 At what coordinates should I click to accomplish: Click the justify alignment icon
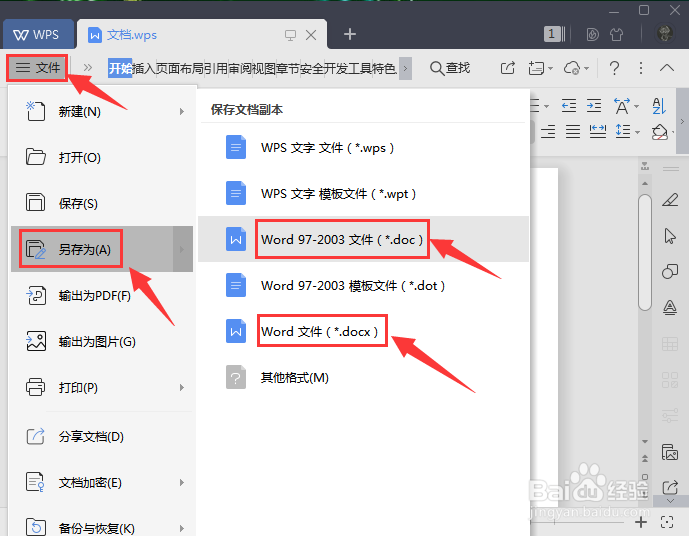(x=573, y=131)
